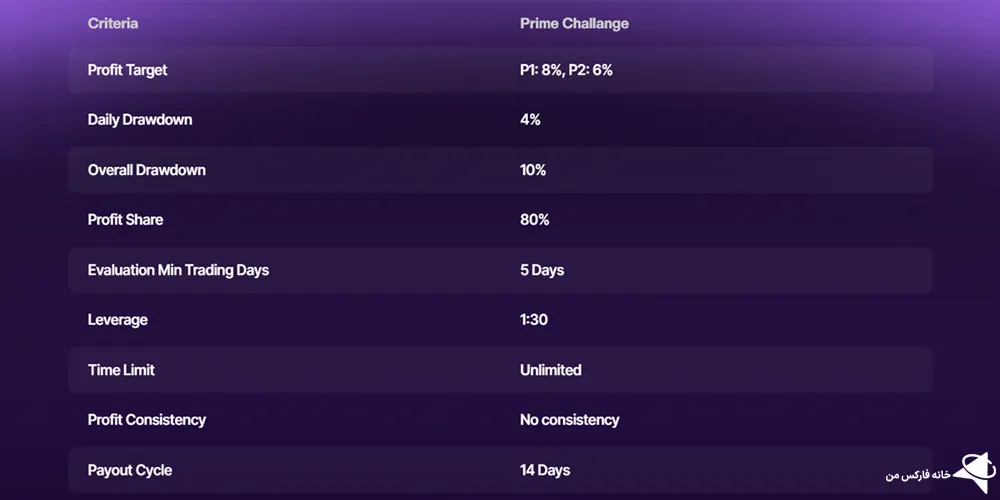
Task: Click the 10% overall drawdown value
Action: click(x=533, y=170)
